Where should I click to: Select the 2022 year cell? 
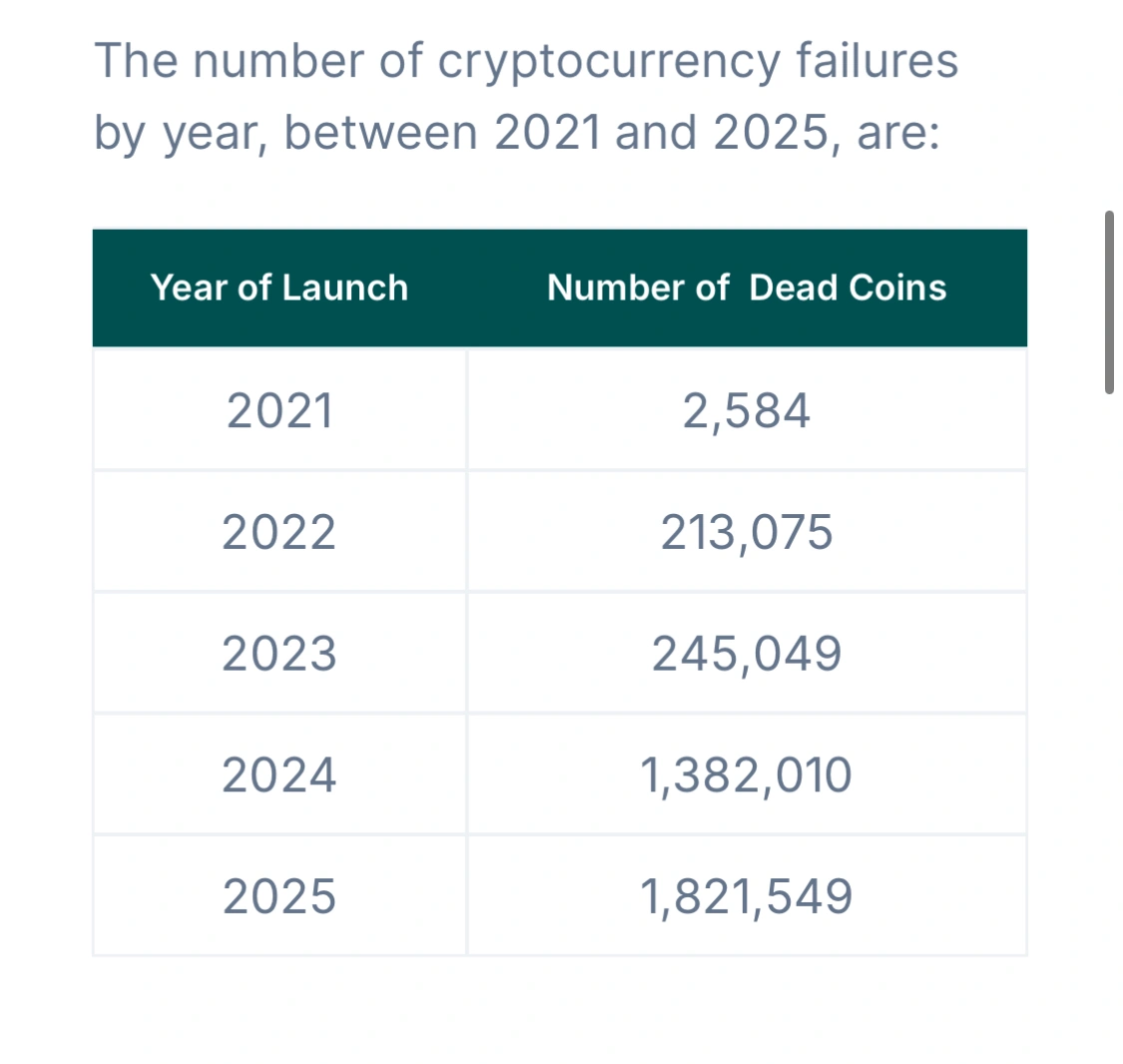(279, 532)
